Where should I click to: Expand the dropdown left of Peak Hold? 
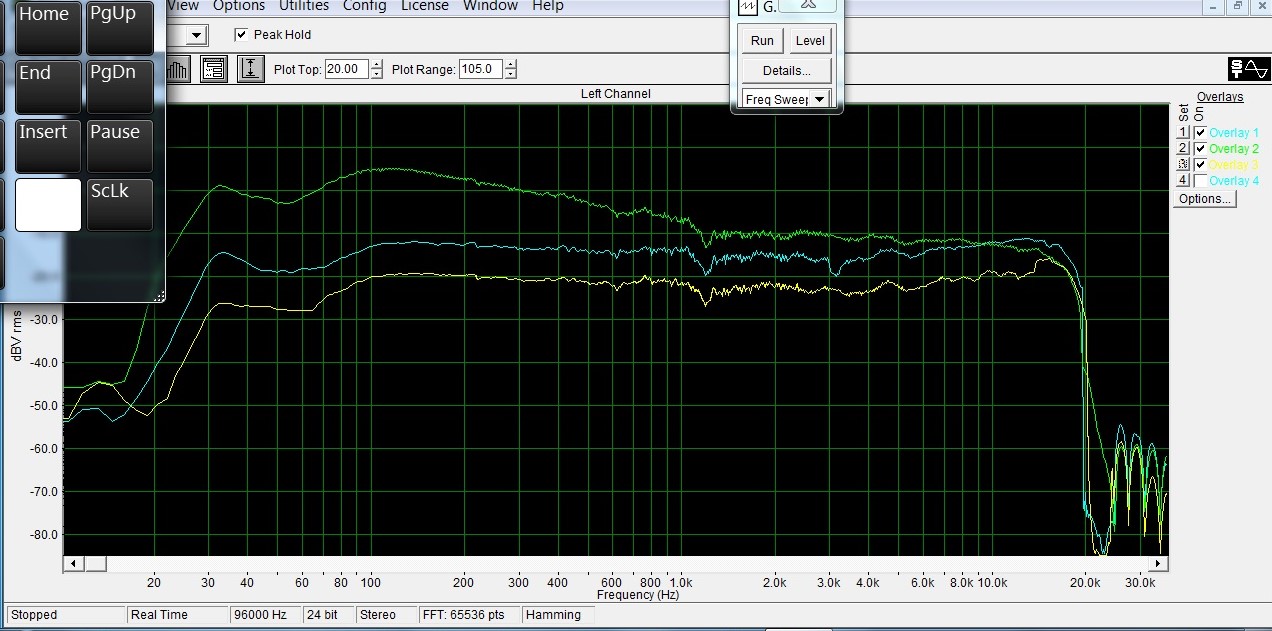197,35
